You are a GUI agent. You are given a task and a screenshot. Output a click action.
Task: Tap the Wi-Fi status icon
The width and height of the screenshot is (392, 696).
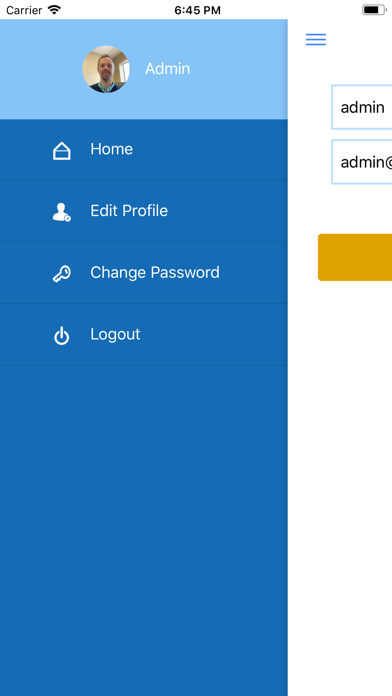pos(54,10)
